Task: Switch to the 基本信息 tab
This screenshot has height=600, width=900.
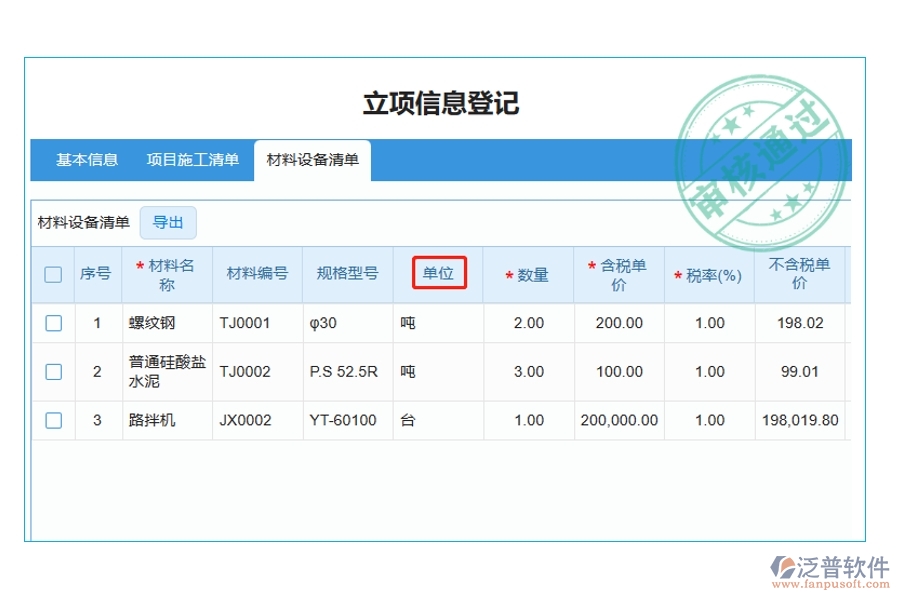Action: click(88, 158)
